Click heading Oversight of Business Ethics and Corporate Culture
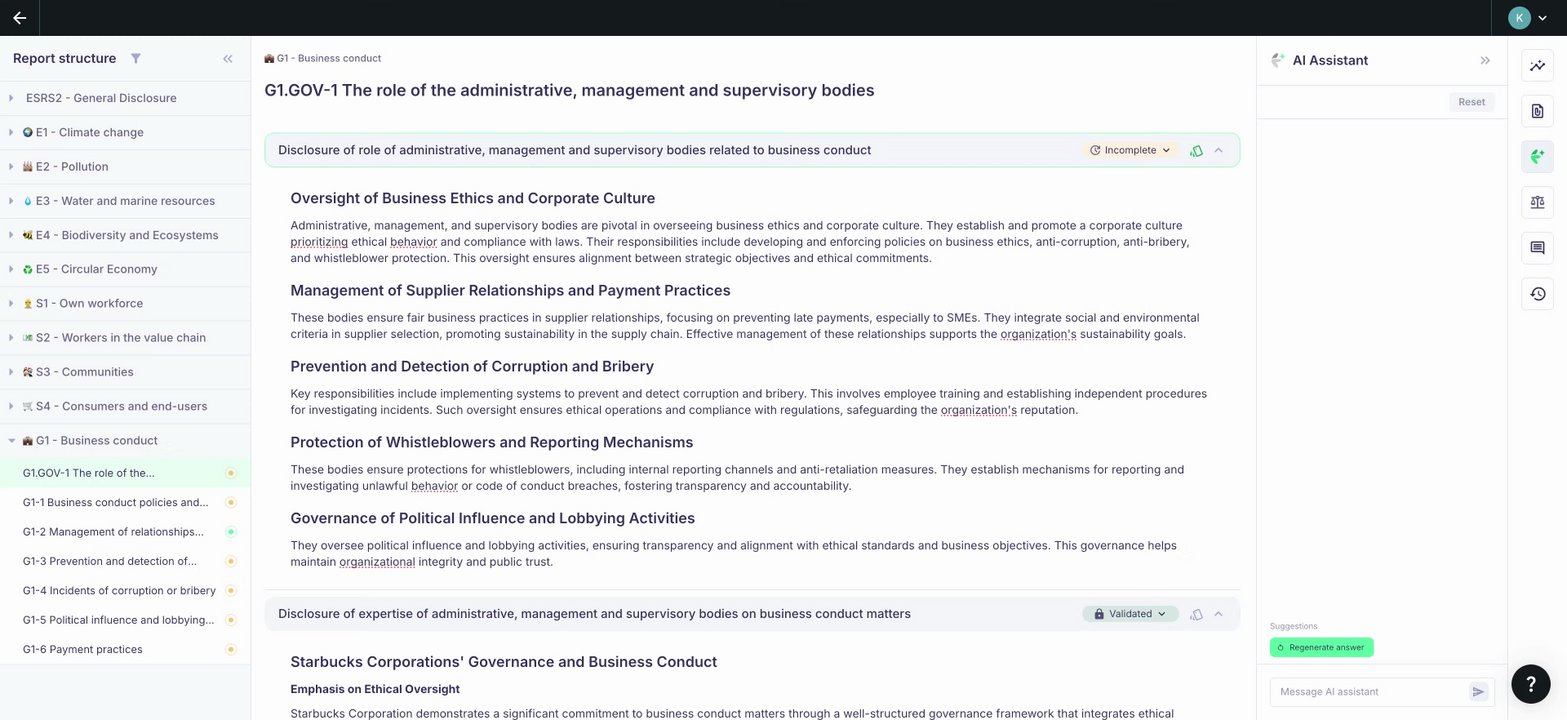1567x720 pixels. click(x=473, y=198)
